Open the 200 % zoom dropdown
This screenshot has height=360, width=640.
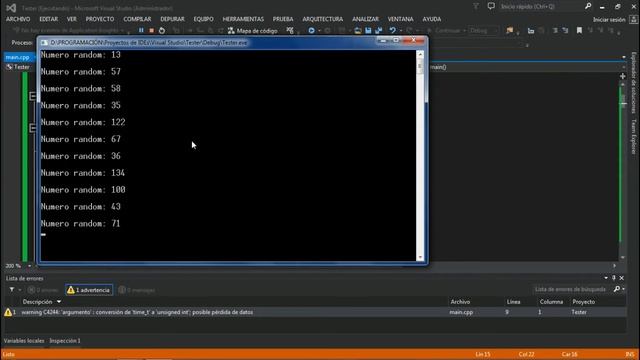pos(29,266)
